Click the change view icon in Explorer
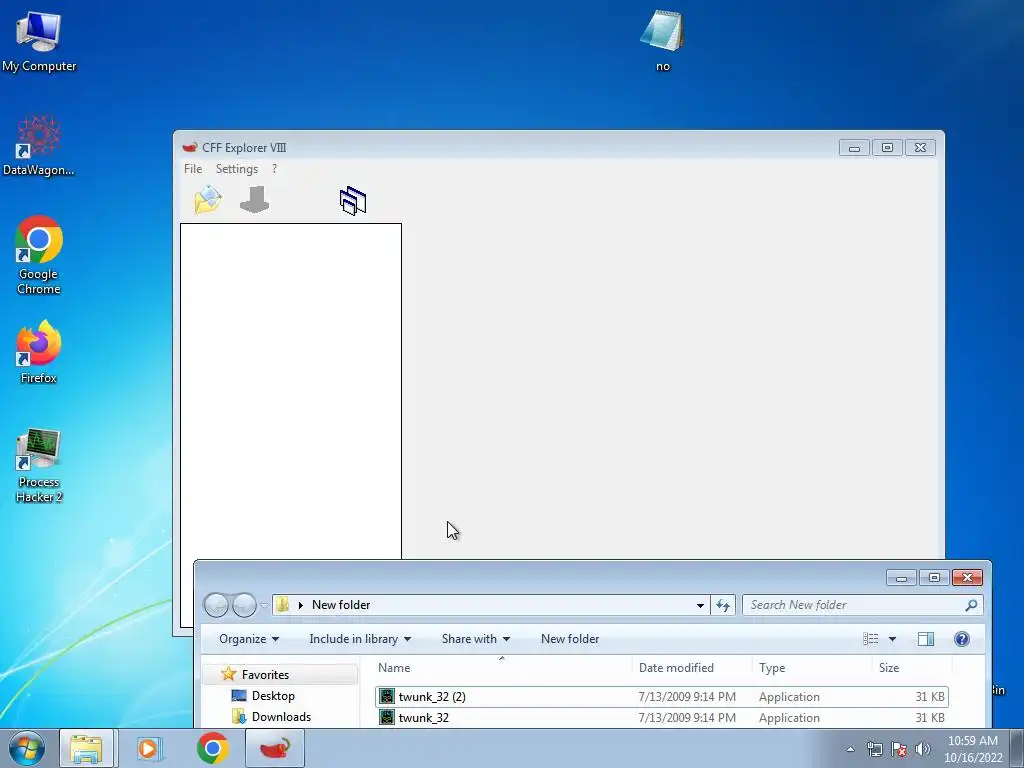The image size is (1024, 768). [871, 639]
